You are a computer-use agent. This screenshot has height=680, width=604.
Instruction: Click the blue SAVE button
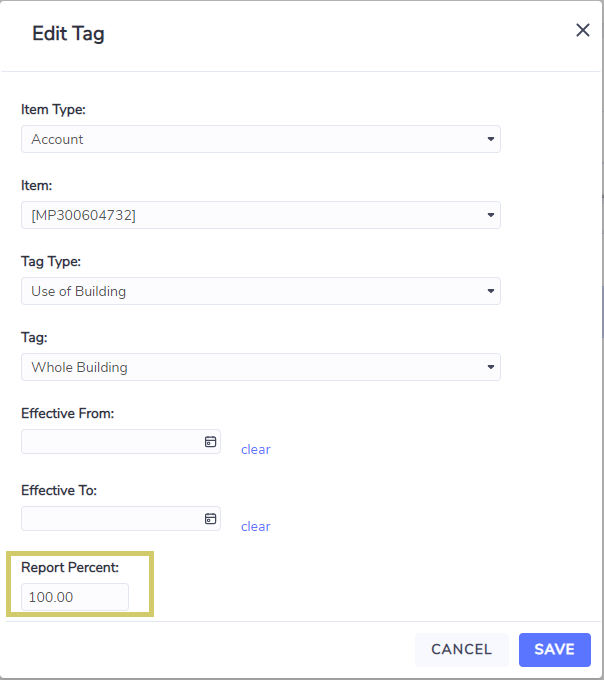pos(555,649)
